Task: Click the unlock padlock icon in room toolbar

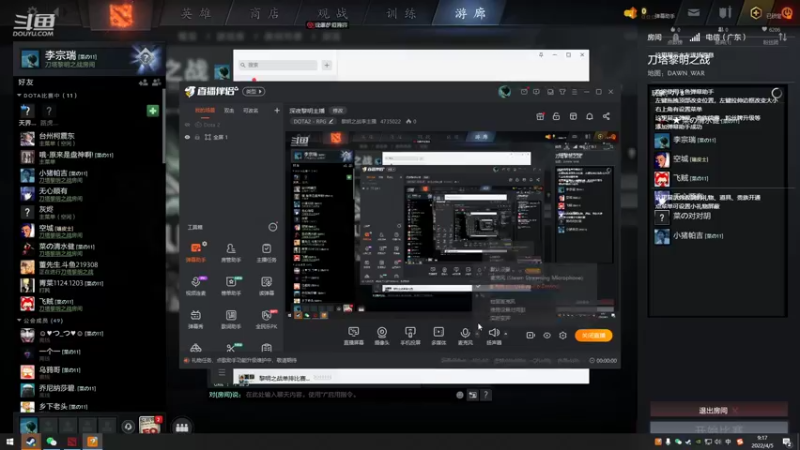Action: tap(556, 116)
